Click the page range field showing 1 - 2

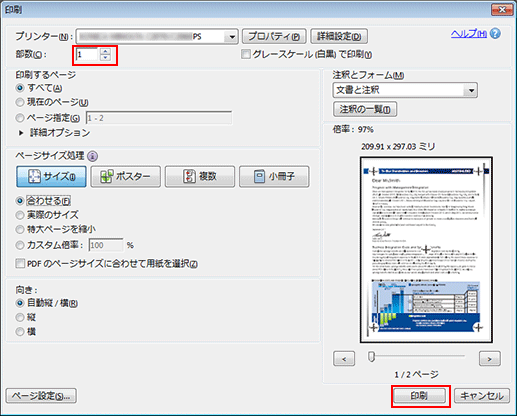tap(159, 118)
